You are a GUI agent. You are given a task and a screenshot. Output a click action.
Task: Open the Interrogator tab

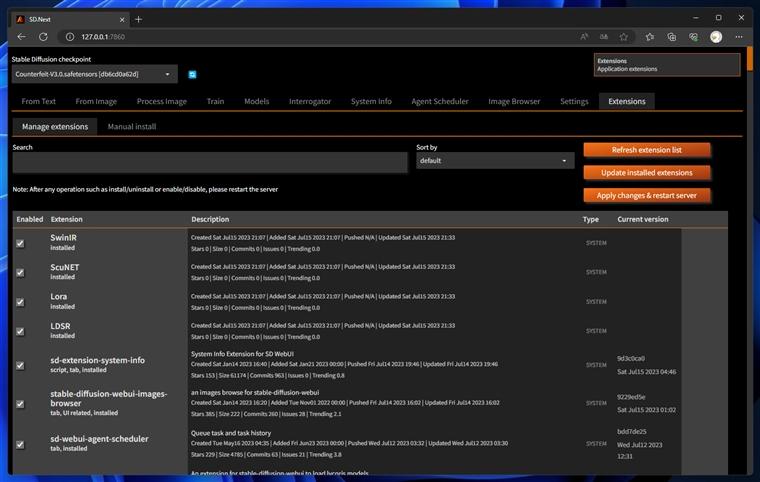310,101
